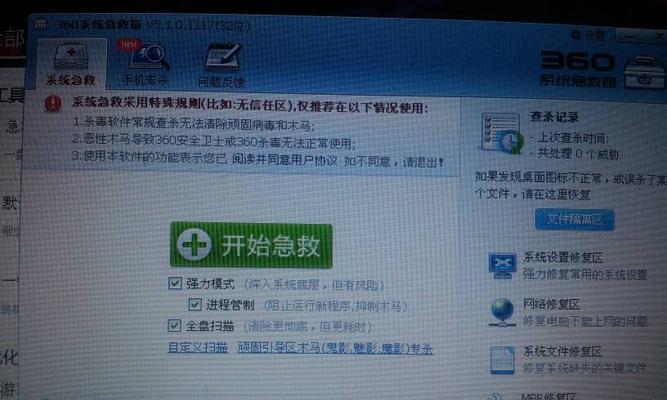The image size is (667, 400).
Task: Click the text 修复系统缺失的关键文件
Action: click(585, 368)
